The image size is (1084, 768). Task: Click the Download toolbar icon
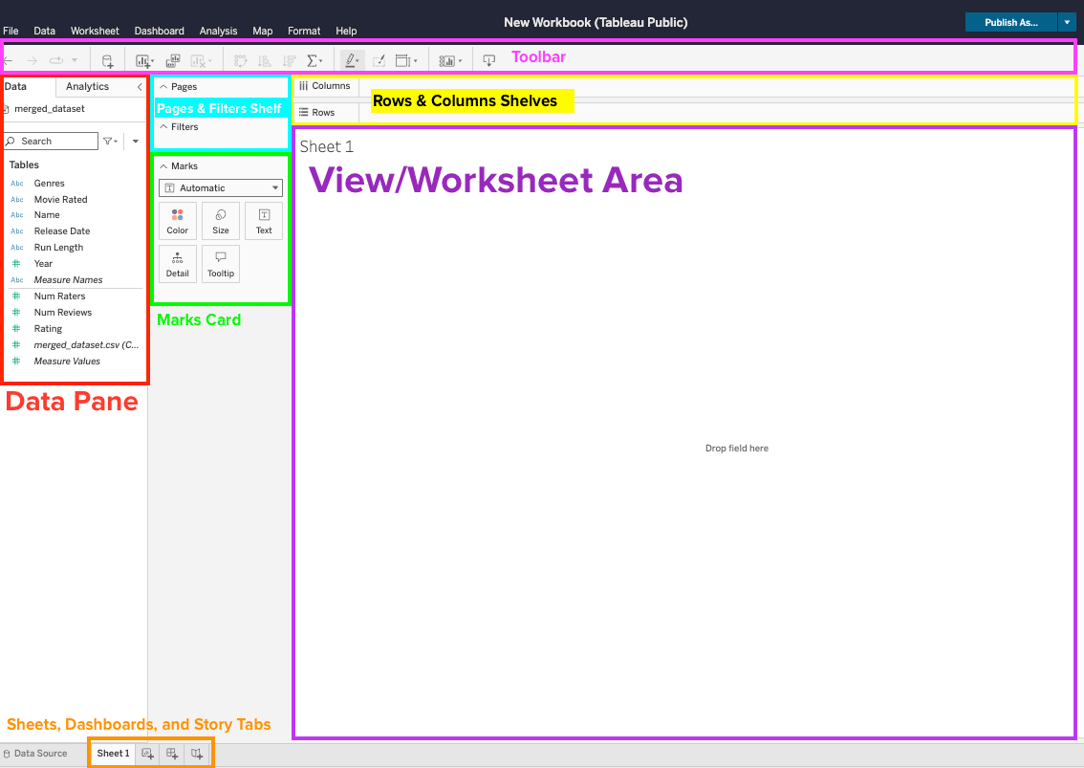pyautogui.click(x=489, y=61)
